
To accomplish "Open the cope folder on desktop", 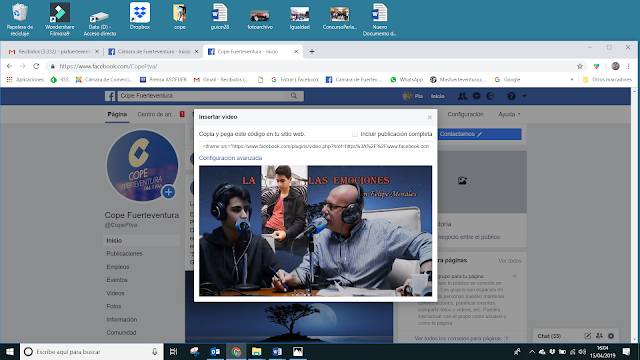I will point(180,16).
